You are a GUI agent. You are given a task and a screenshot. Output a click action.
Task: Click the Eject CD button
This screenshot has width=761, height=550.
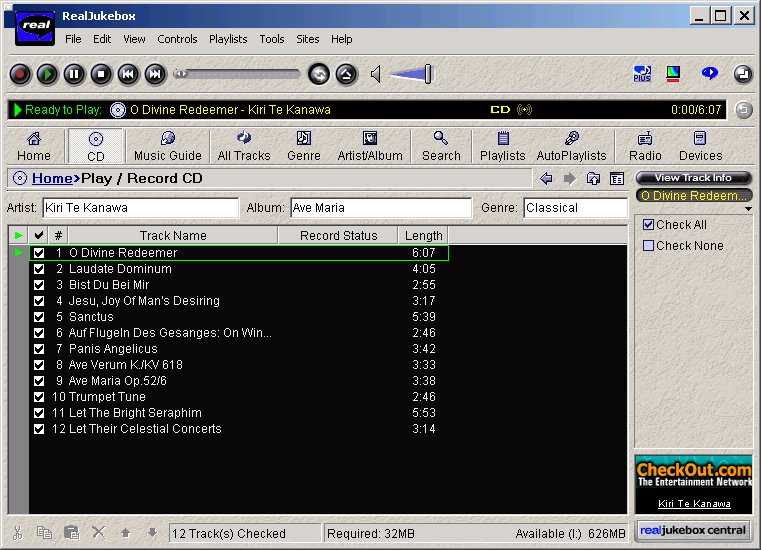(x=346, y=74)
